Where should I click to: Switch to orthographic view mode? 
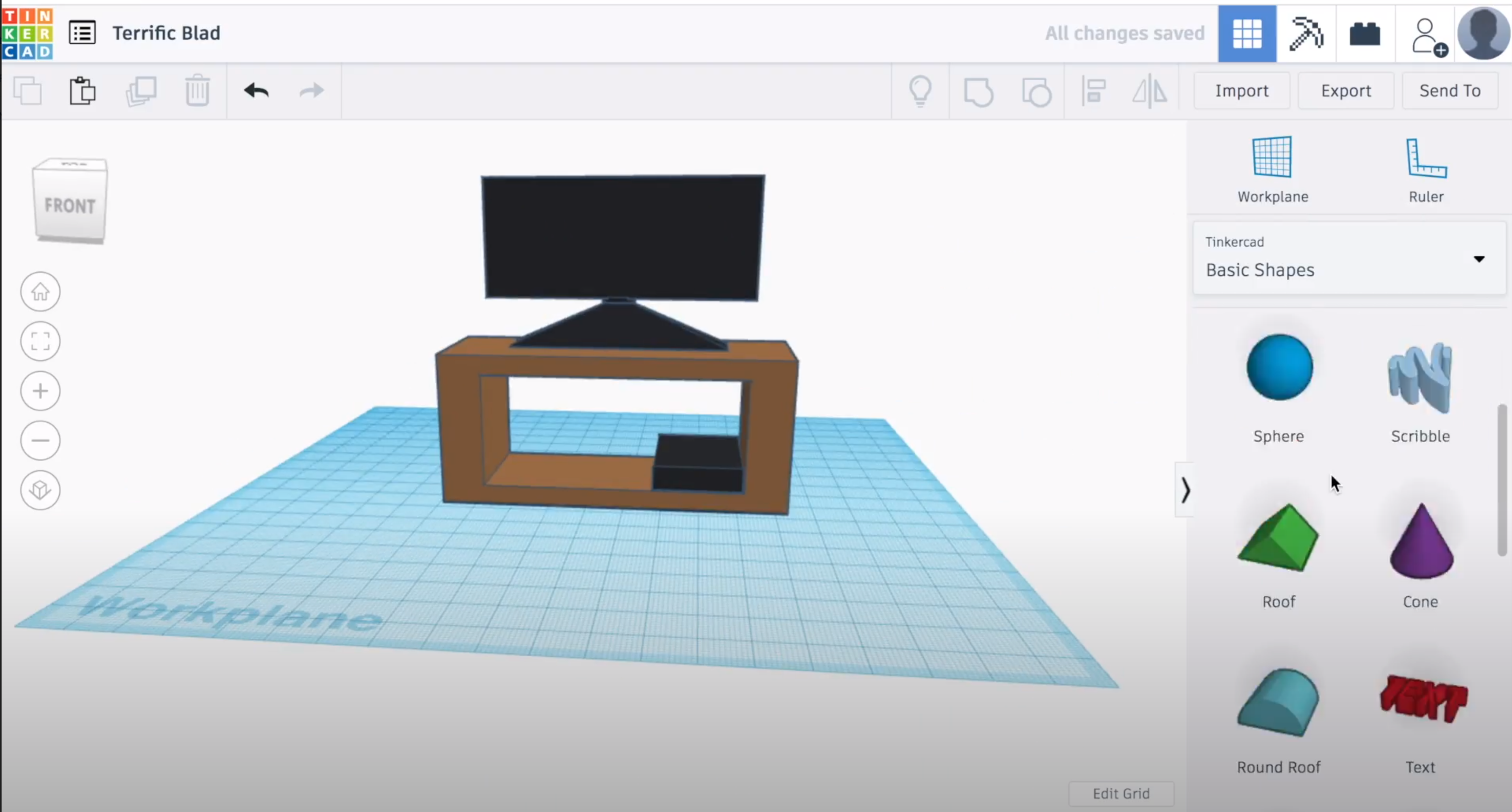click(x=40, y=490)
